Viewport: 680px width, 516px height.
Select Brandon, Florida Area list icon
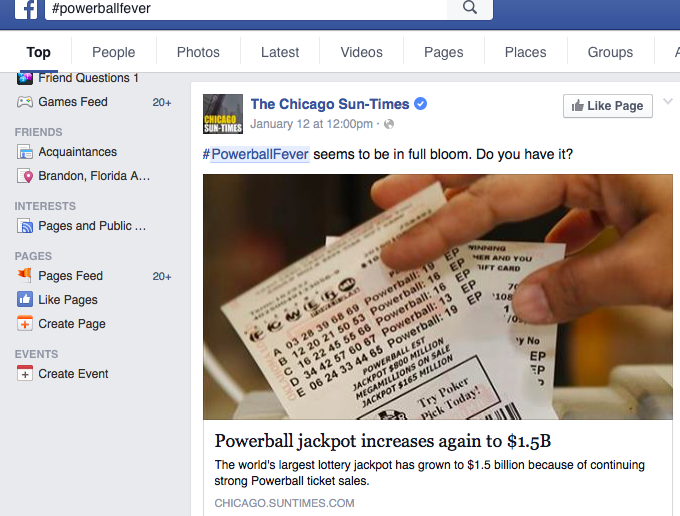click(25, 176)
